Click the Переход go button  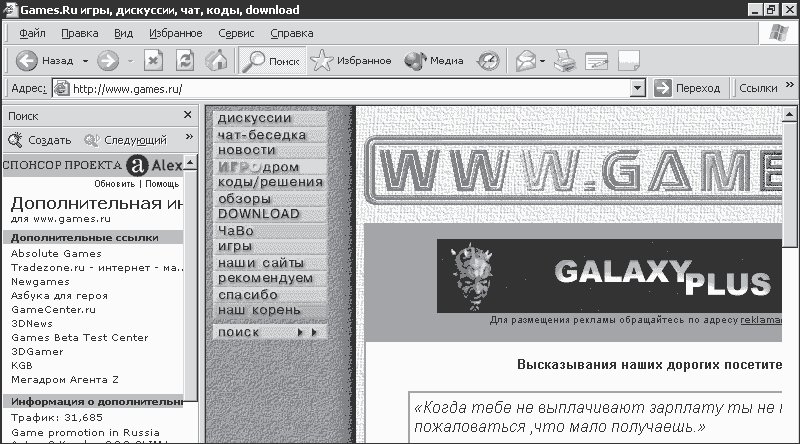[x=687, y=88]
